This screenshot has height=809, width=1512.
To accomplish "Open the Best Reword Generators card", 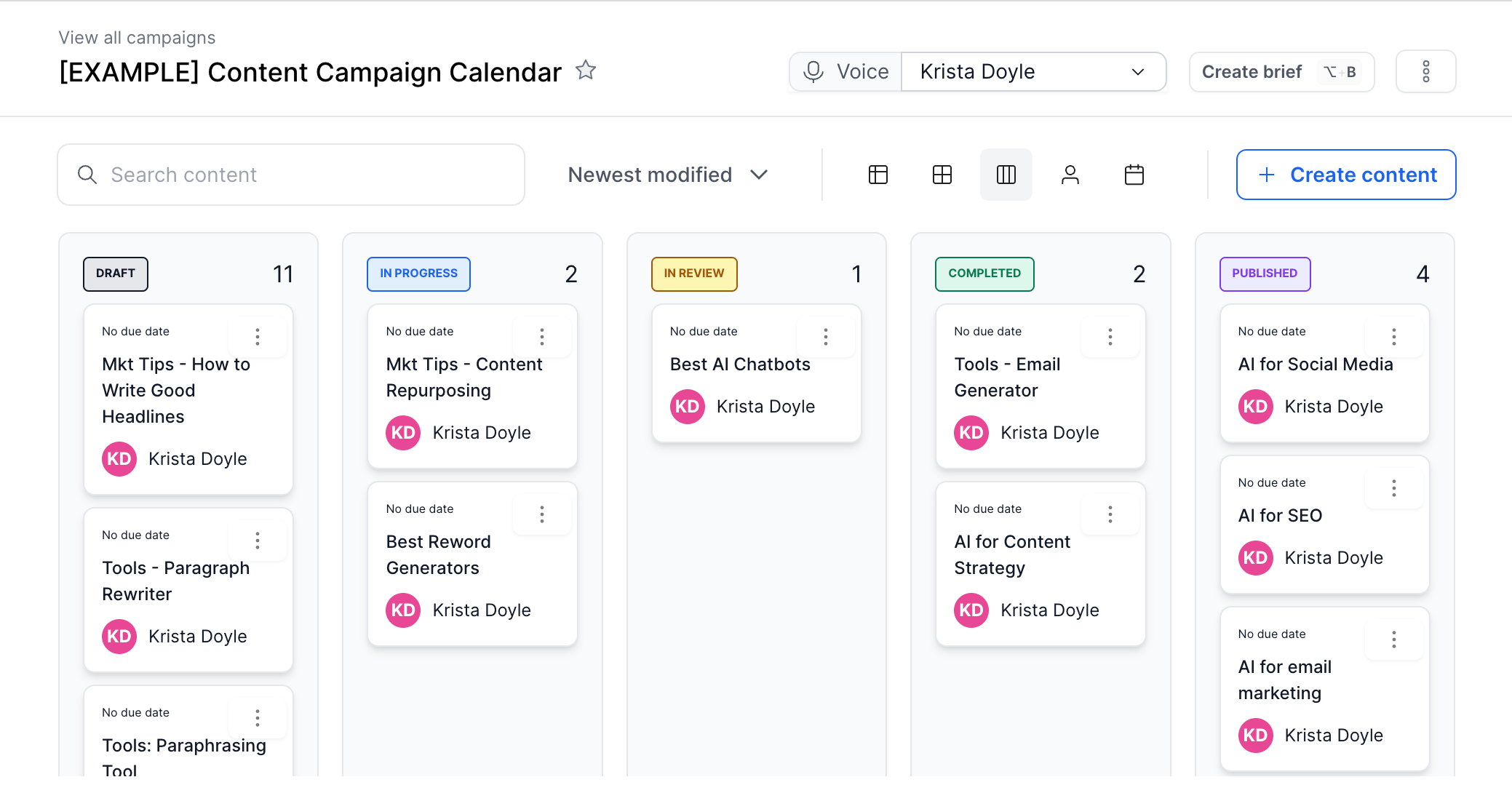I will tap(439, 554).
